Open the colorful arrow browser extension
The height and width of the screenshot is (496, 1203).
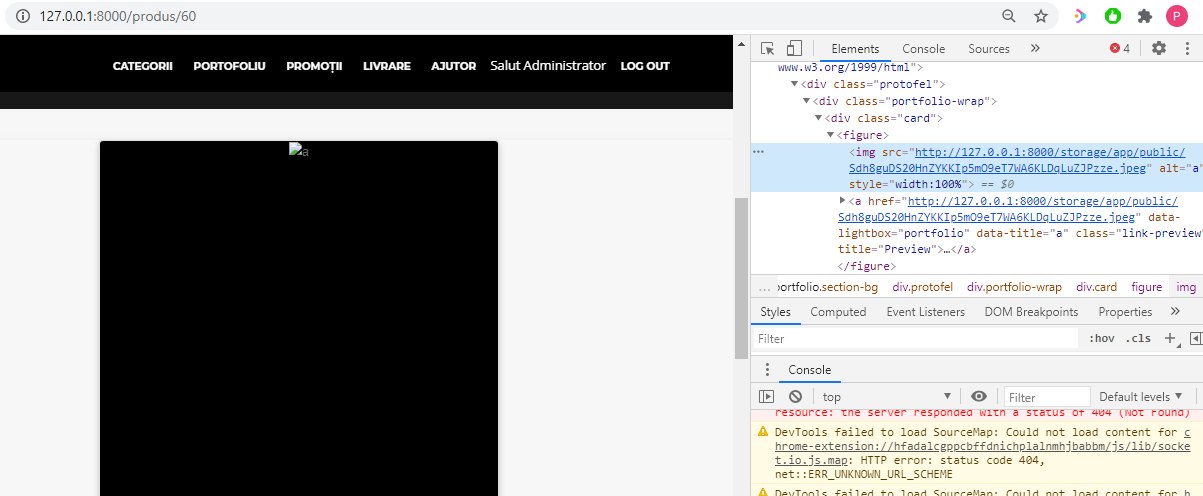(x=1080, y=16)
